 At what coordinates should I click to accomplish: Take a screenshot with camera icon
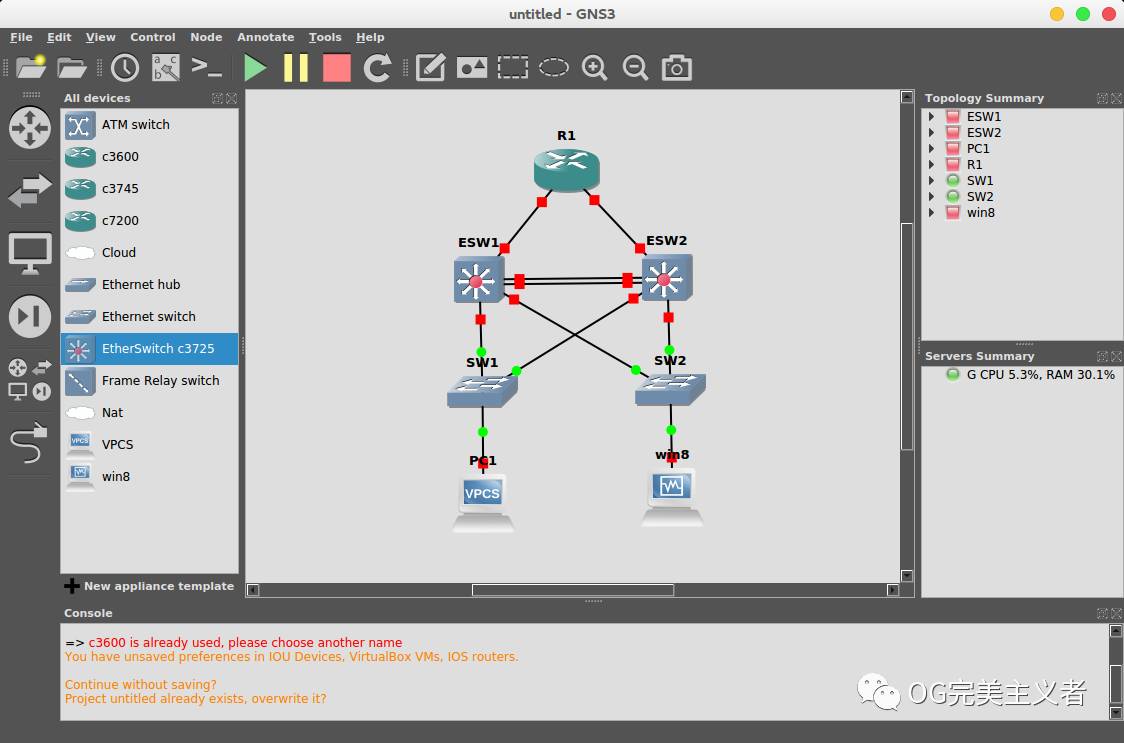[676, 67]
